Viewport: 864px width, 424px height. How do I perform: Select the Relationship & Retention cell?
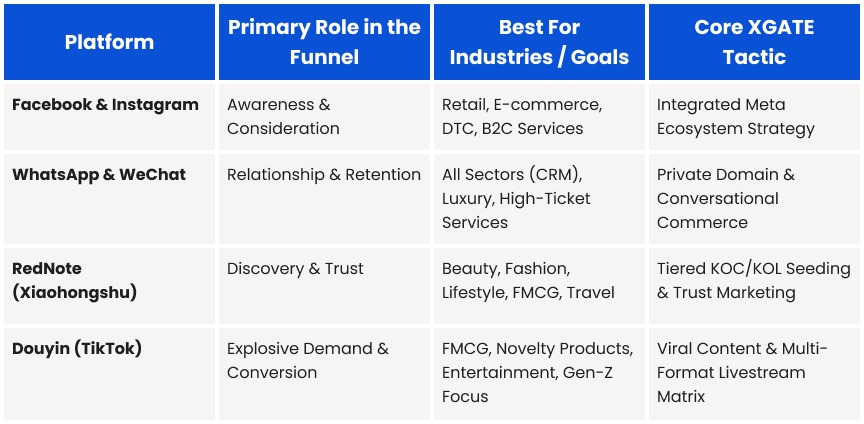(324, 175)
